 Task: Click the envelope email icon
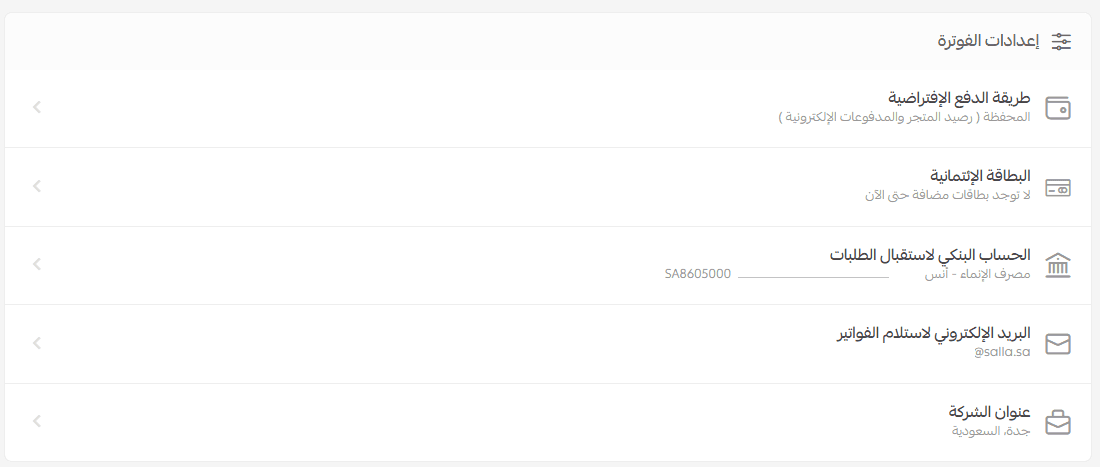coord(1057,345)
